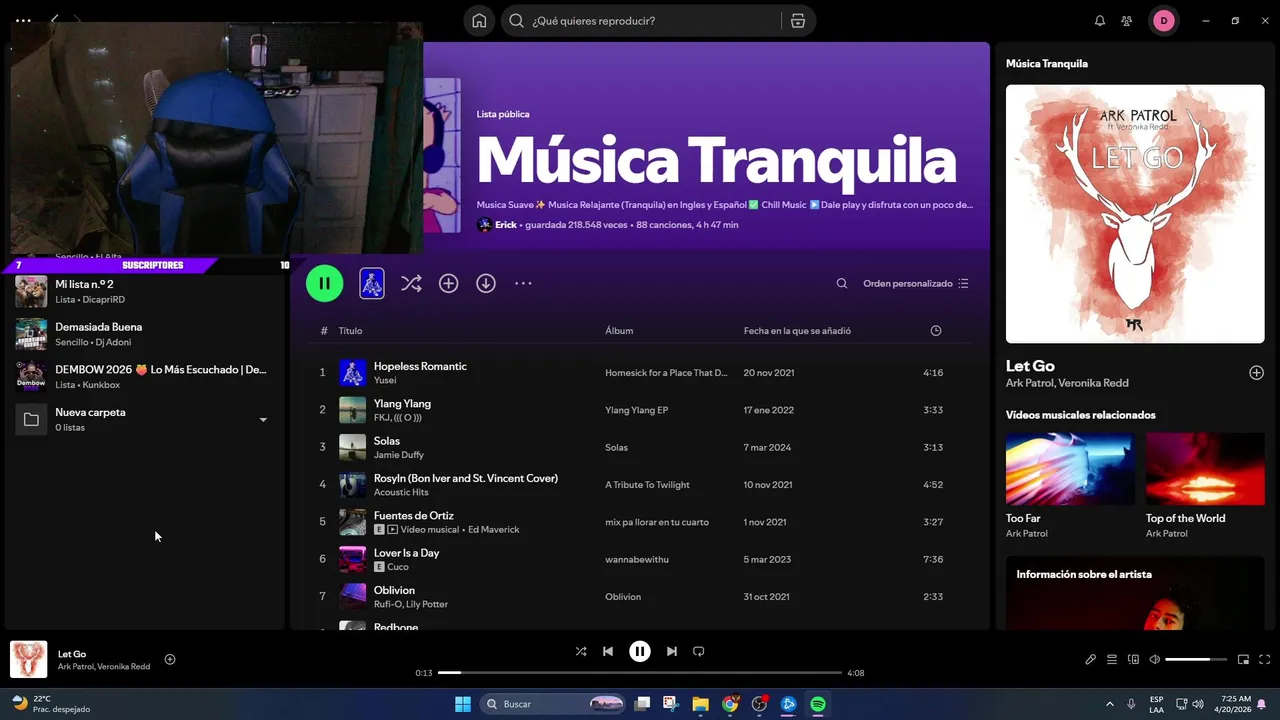The image size is (1280, 720).
Task: Toggle shuffle for the Música Tranquila playlist
Action: tap(411, 284)
